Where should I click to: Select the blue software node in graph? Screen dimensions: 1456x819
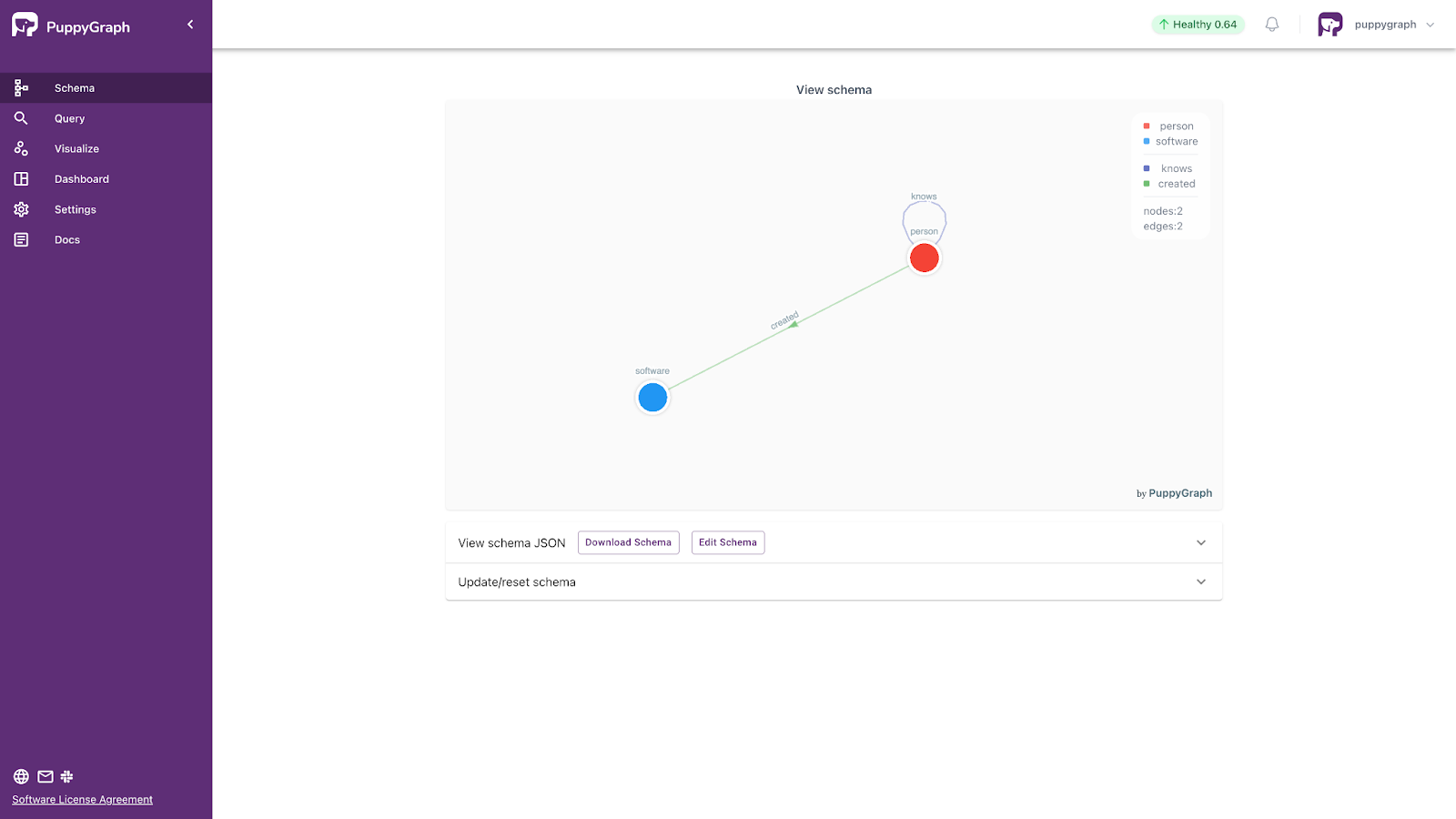[x=652, y=398]
